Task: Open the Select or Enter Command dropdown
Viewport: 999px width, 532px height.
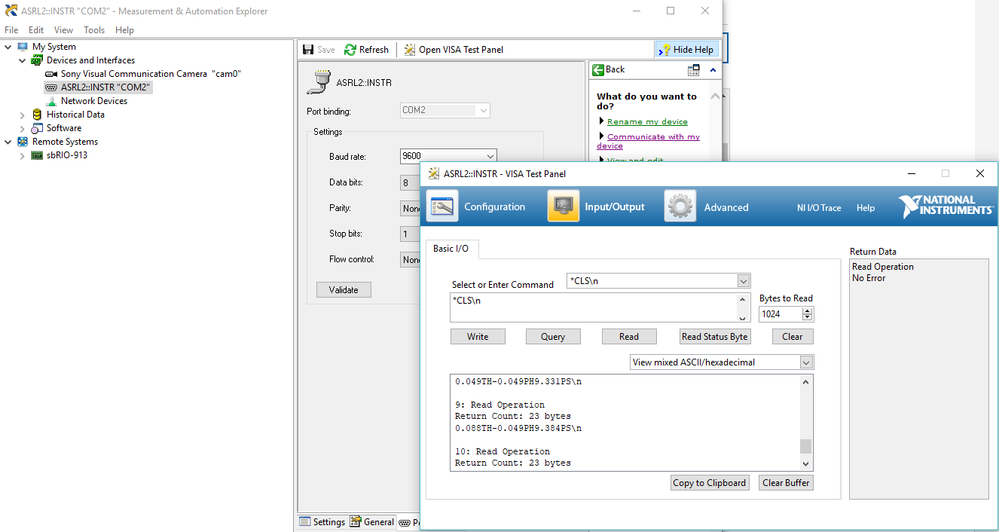Action: pyautogui.click(x=744, y=281)
